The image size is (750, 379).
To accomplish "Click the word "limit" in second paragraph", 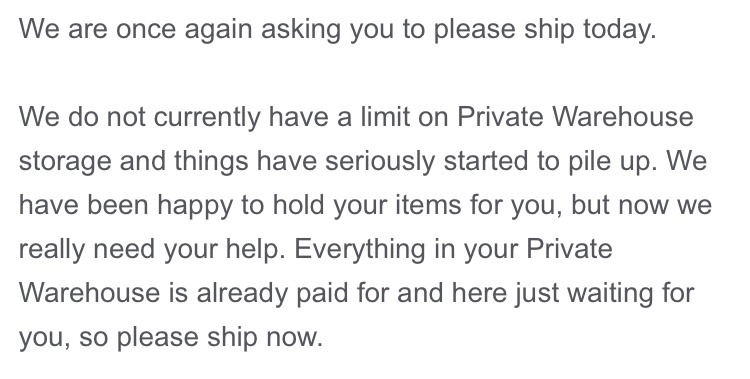I will coord(385,118).
